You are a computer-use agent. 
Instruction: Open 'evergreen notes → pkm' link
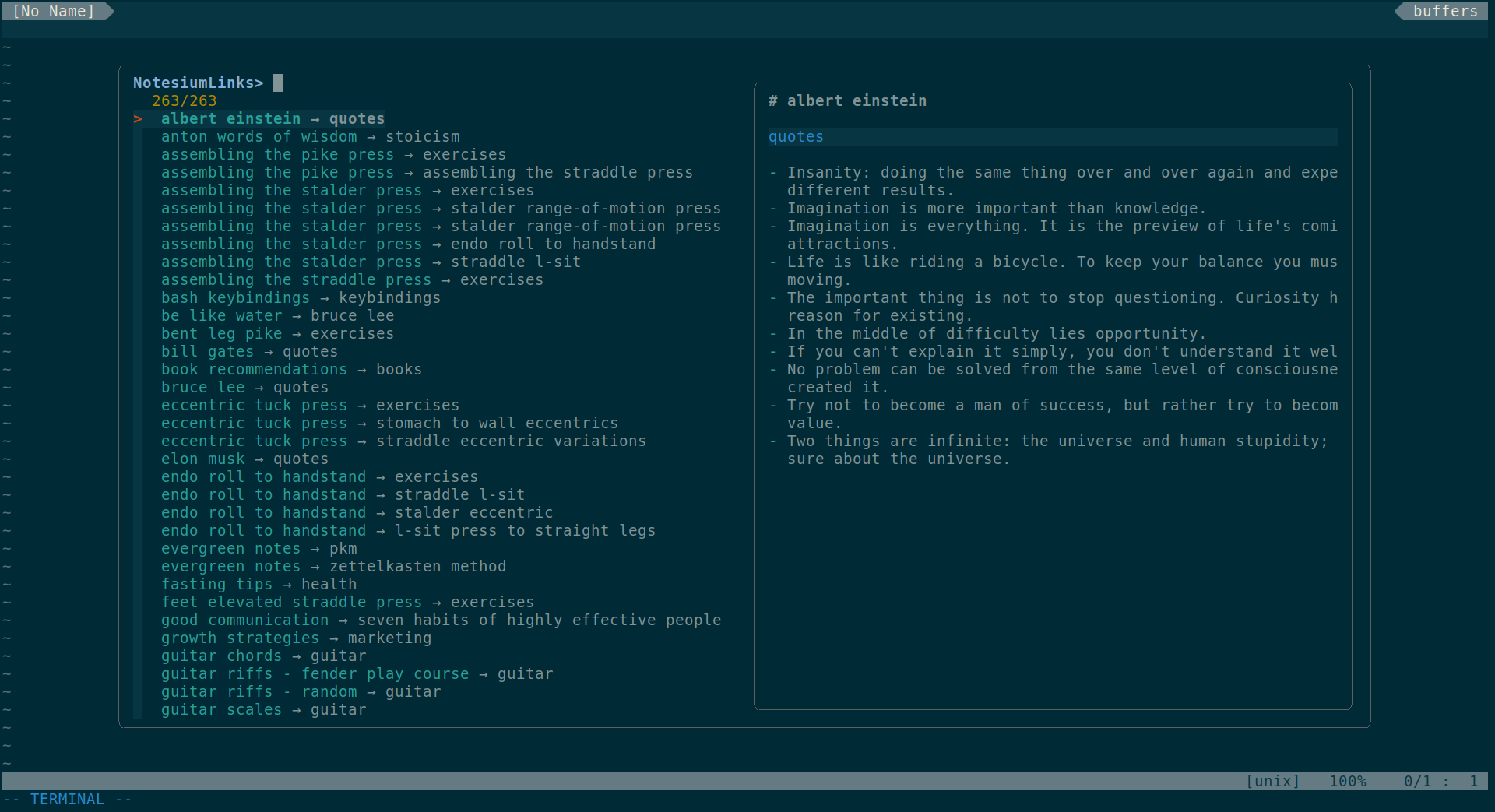(259, 548)
